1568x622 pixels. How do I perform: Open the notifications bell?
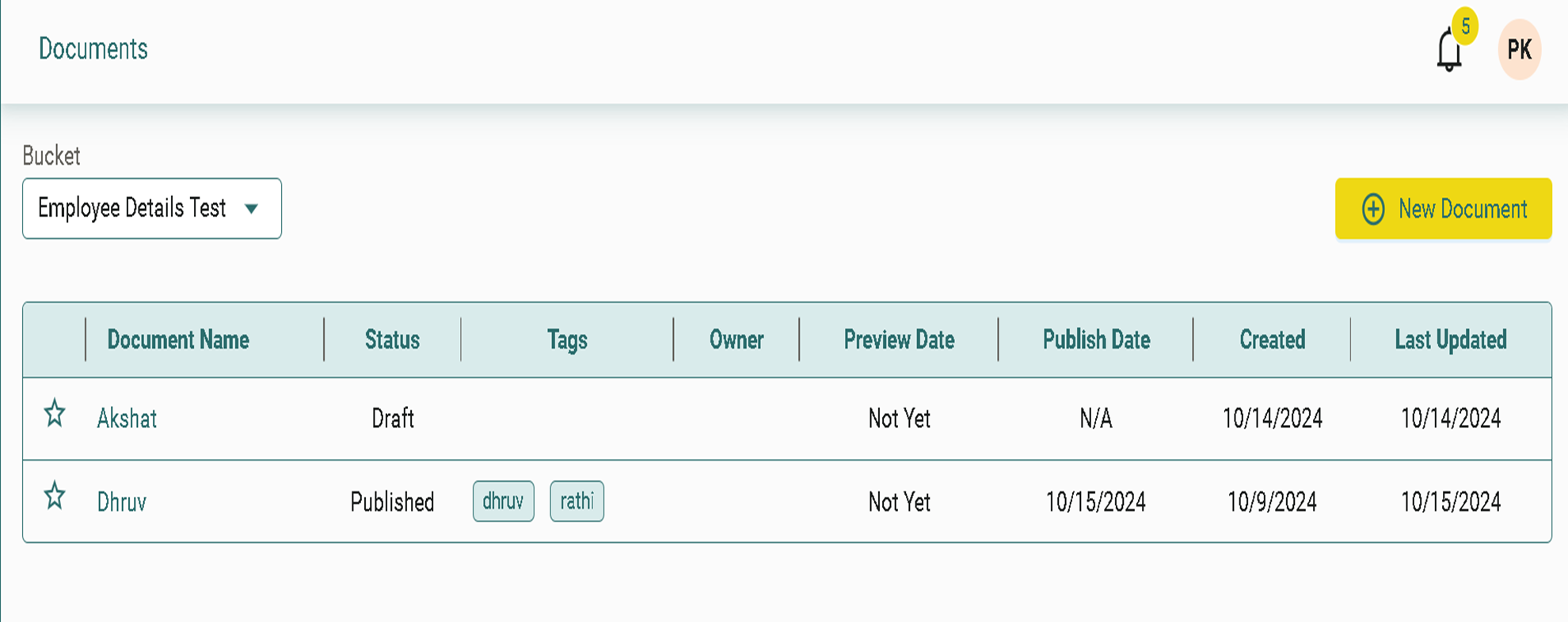1448,51
